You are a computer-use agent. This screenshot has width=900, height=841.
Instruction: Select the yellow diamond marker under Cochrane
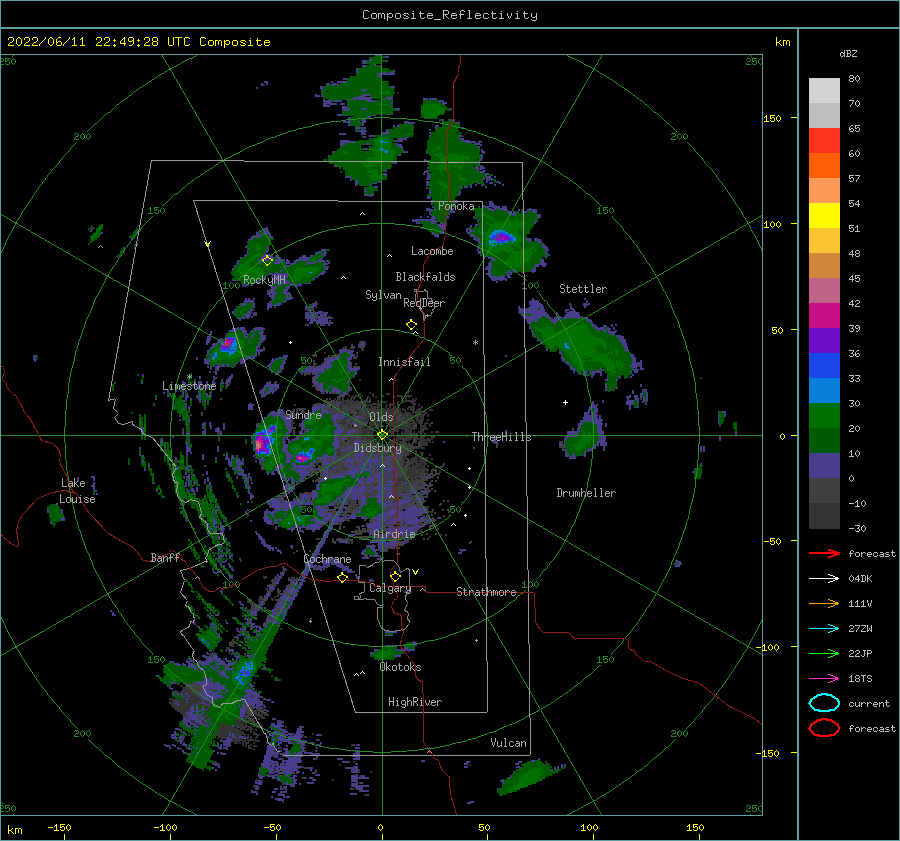343,577
